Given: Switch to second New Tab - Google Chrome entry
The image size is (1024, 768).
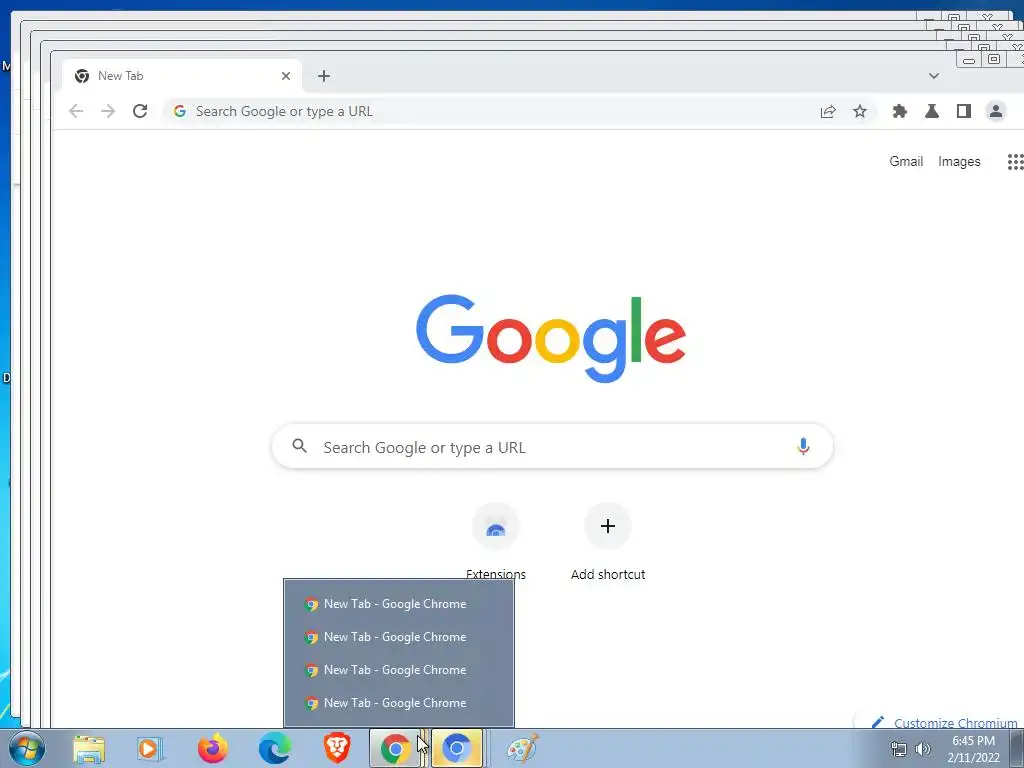Looking at the screenshot, I should click(x=398, y=637).
